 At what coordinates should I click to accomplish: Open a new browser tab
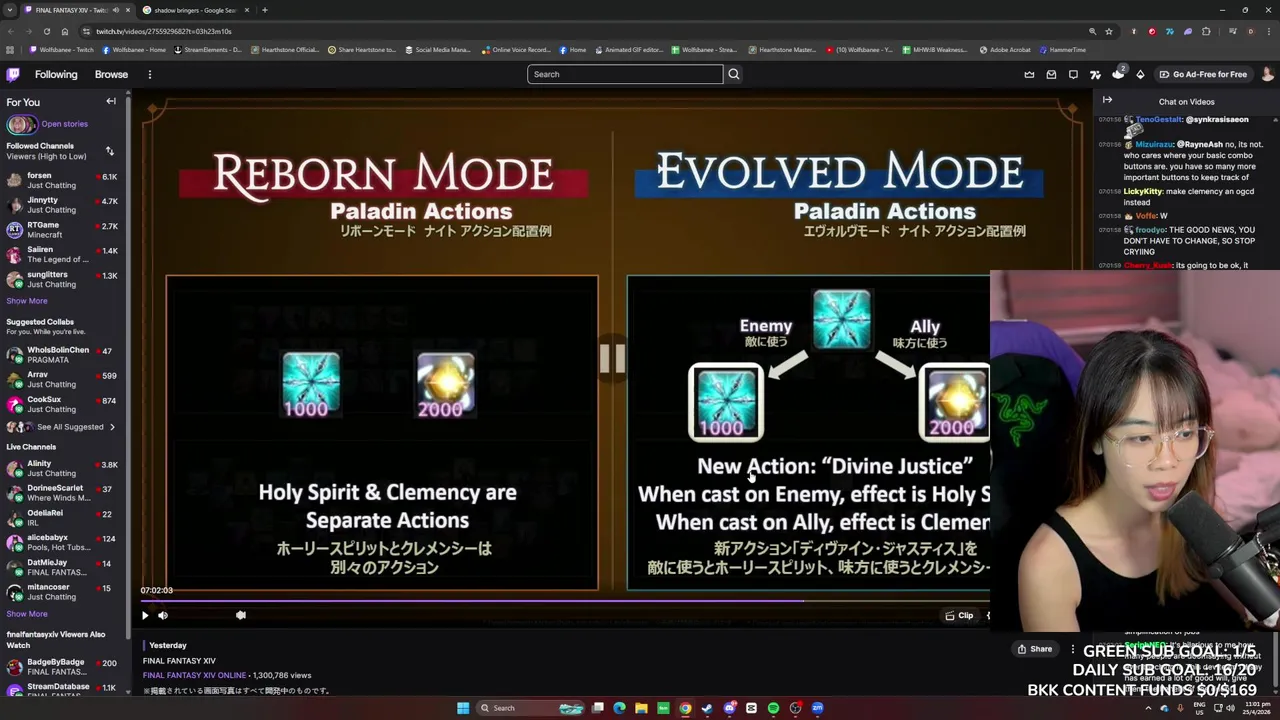click(x=264, y=10)
